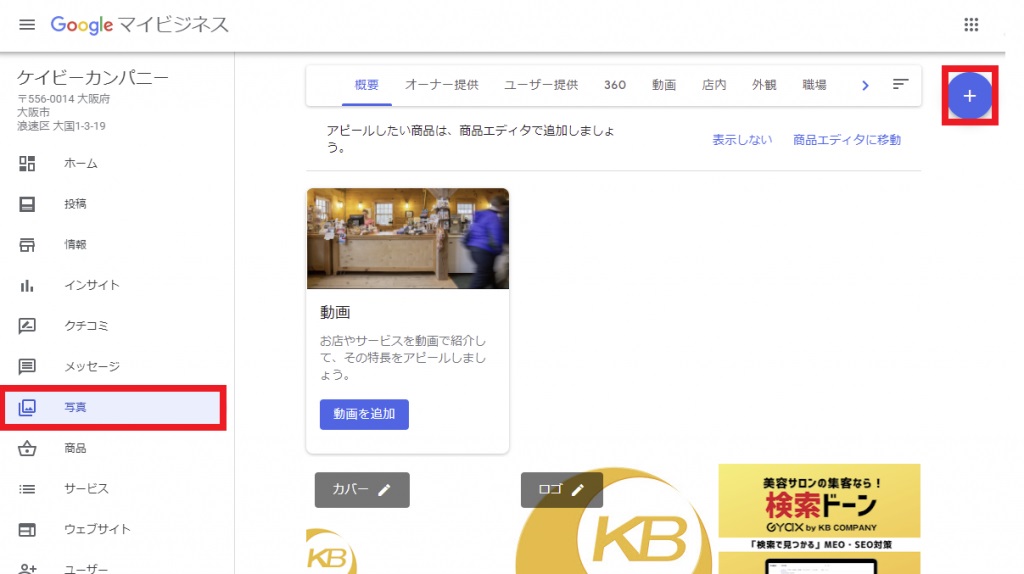Open the 検索ドーン advertisement photo

tap(820, 519)
